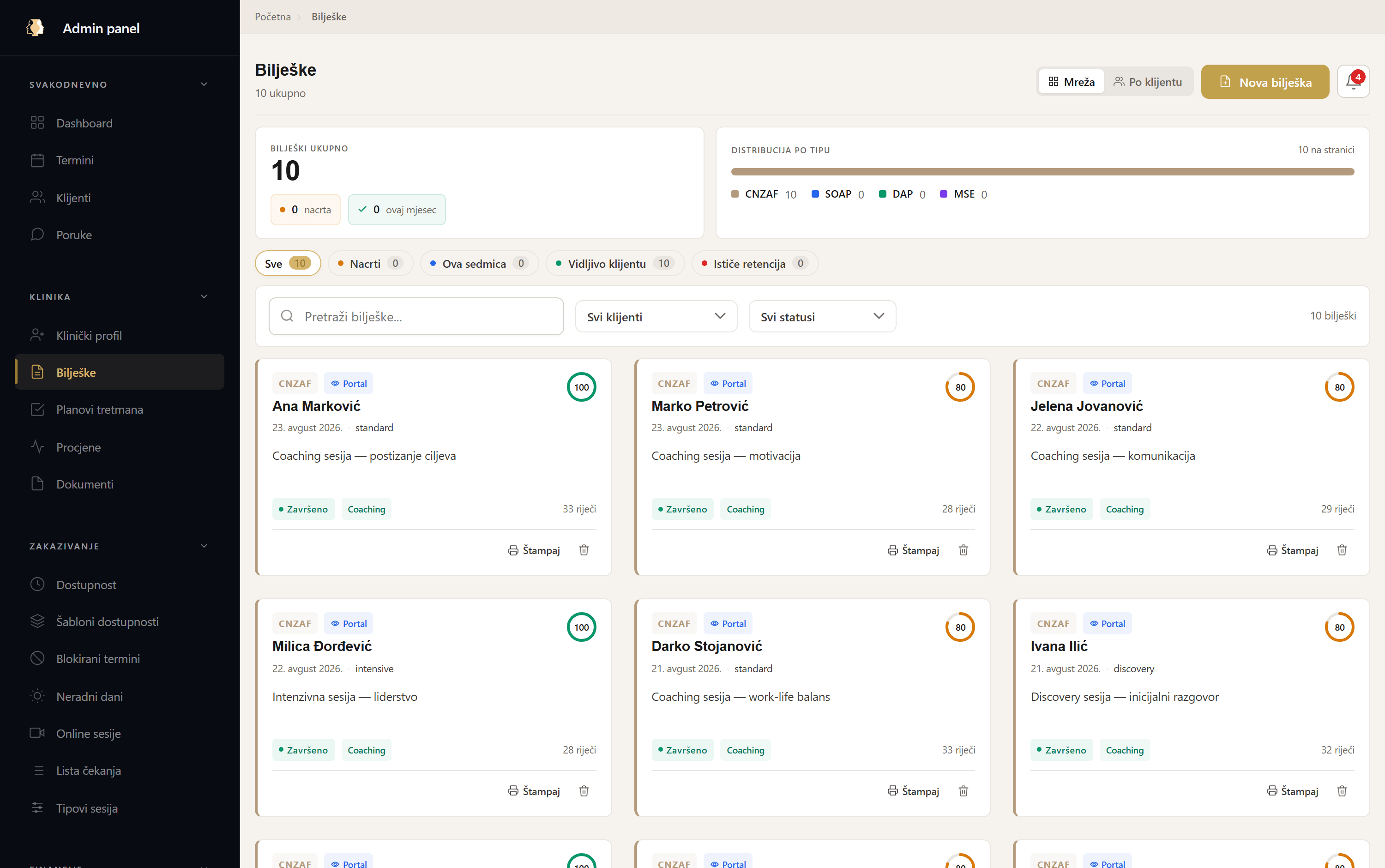Image resolution: width=1385 pixels, height=868 pixels.
Task: Delete Ana Marković's note via trash icon
Action: 584,550
